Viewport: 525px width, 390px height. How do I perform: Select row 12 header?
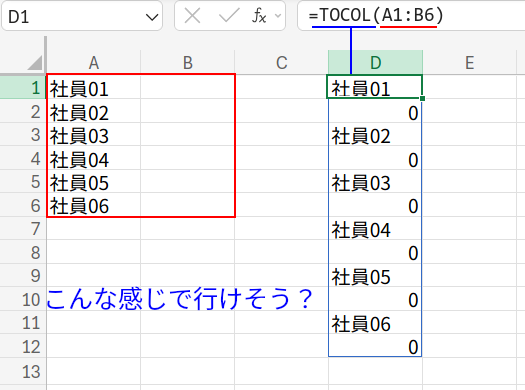pyautogui.click(x=23, y=346)
